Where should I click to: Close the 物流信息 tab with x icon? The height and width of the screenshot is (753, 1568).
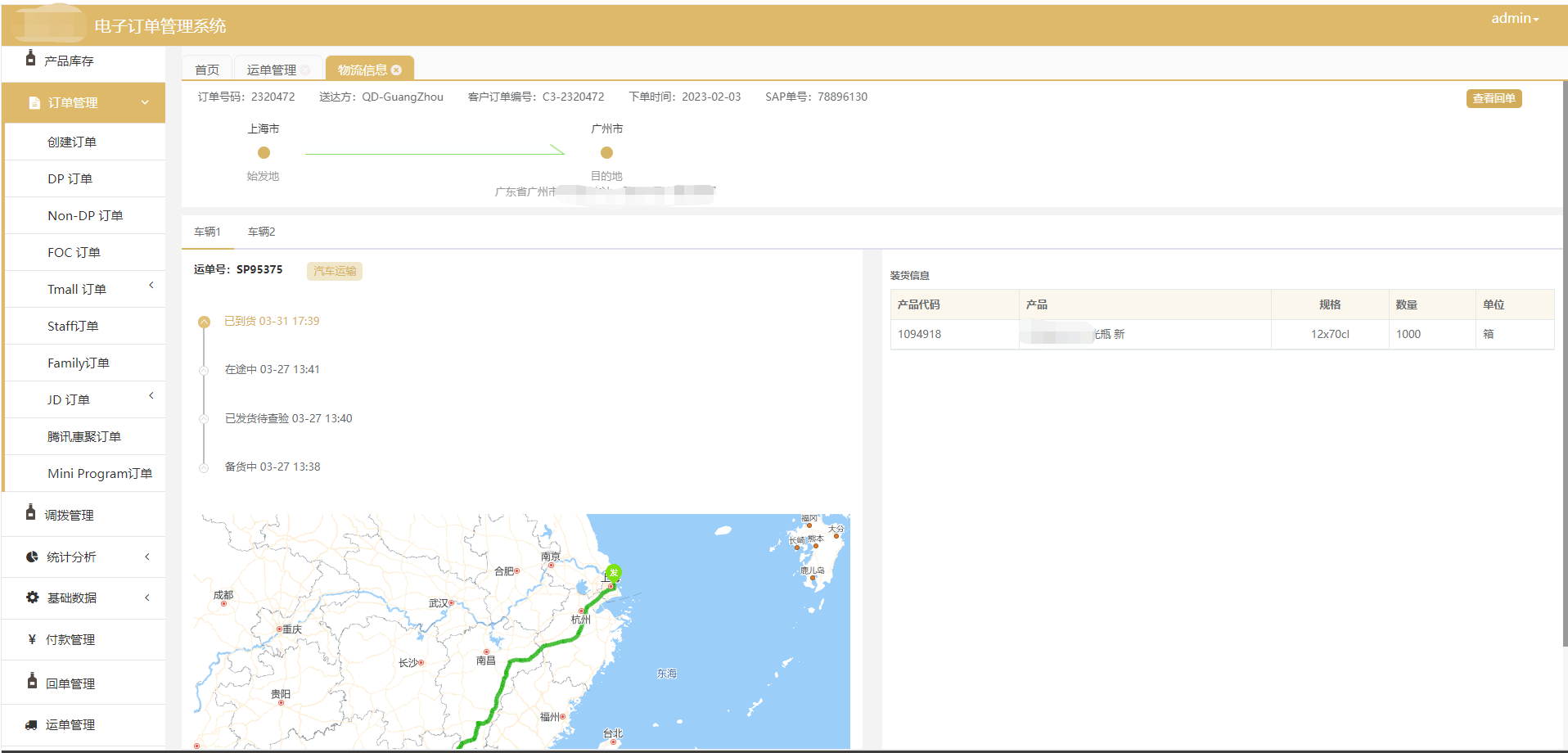[x=396, y=70]
